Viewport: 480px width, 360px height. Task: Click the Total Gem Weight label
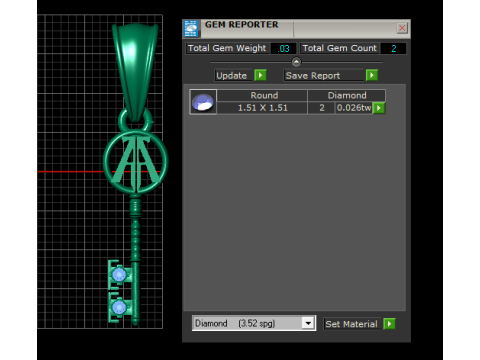[227, 48]
